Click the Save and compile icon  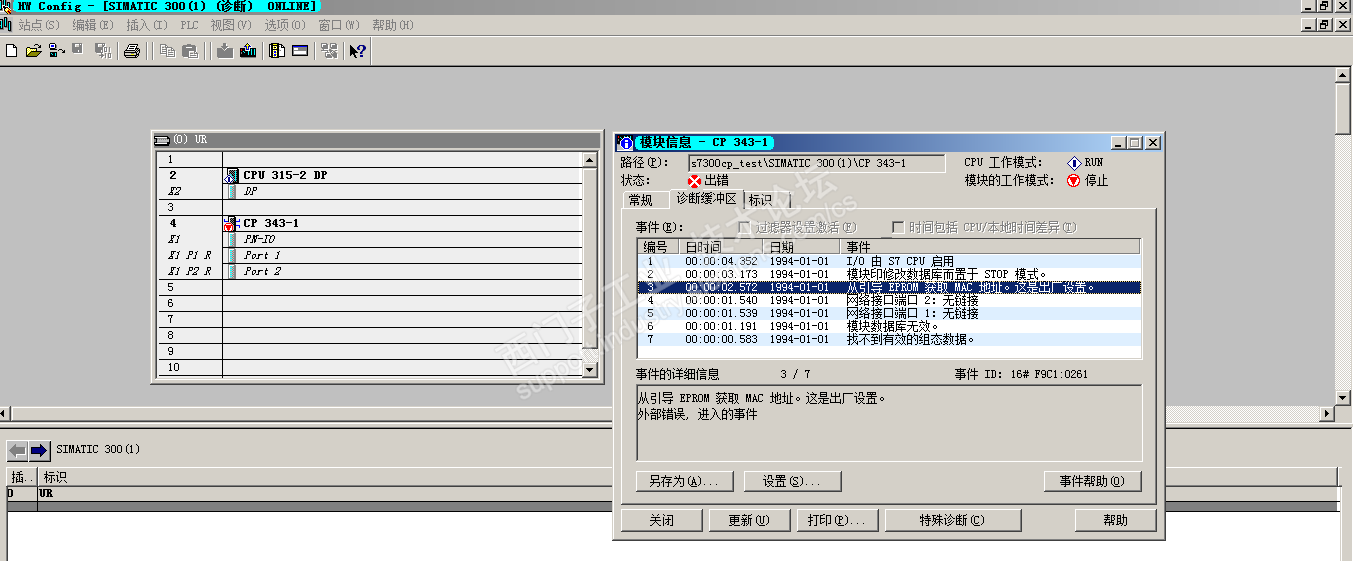coord(102,50)
